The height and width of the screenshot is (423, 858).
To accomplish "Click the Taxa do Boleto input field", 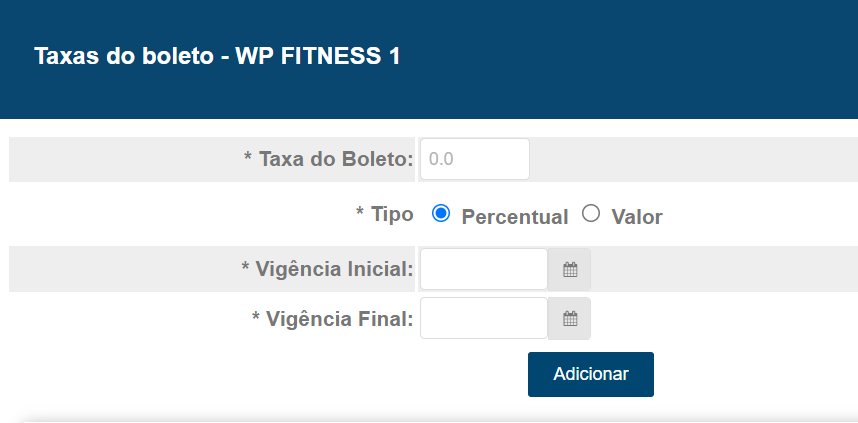I will tap(474, 159).
